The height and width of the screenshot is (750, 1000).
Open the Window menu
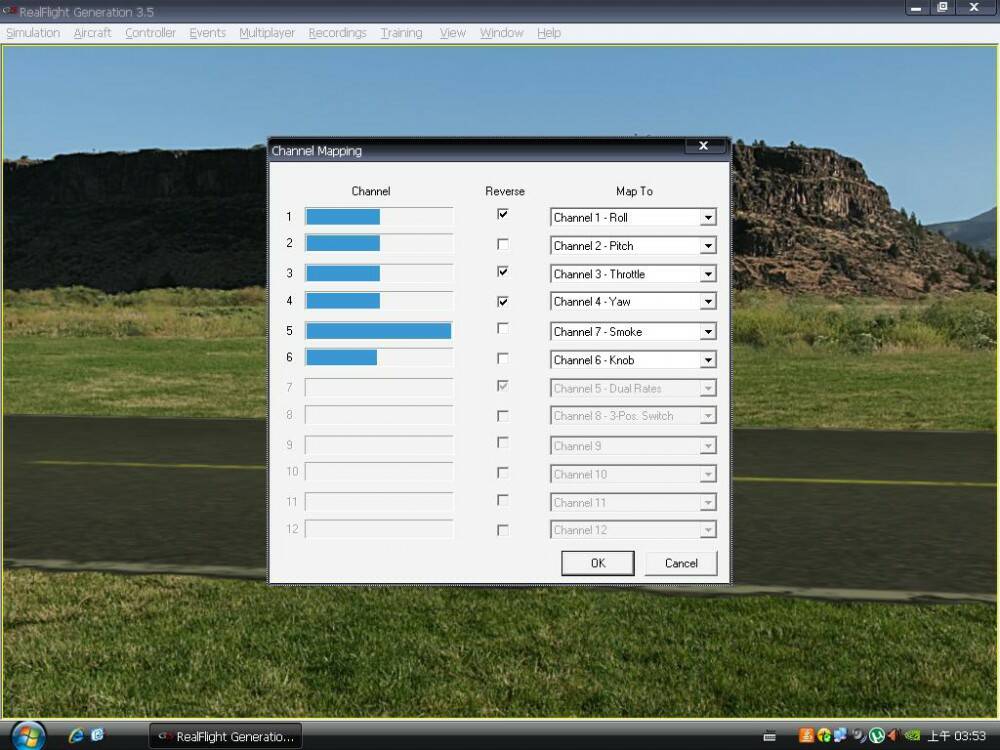click(501, 33)
